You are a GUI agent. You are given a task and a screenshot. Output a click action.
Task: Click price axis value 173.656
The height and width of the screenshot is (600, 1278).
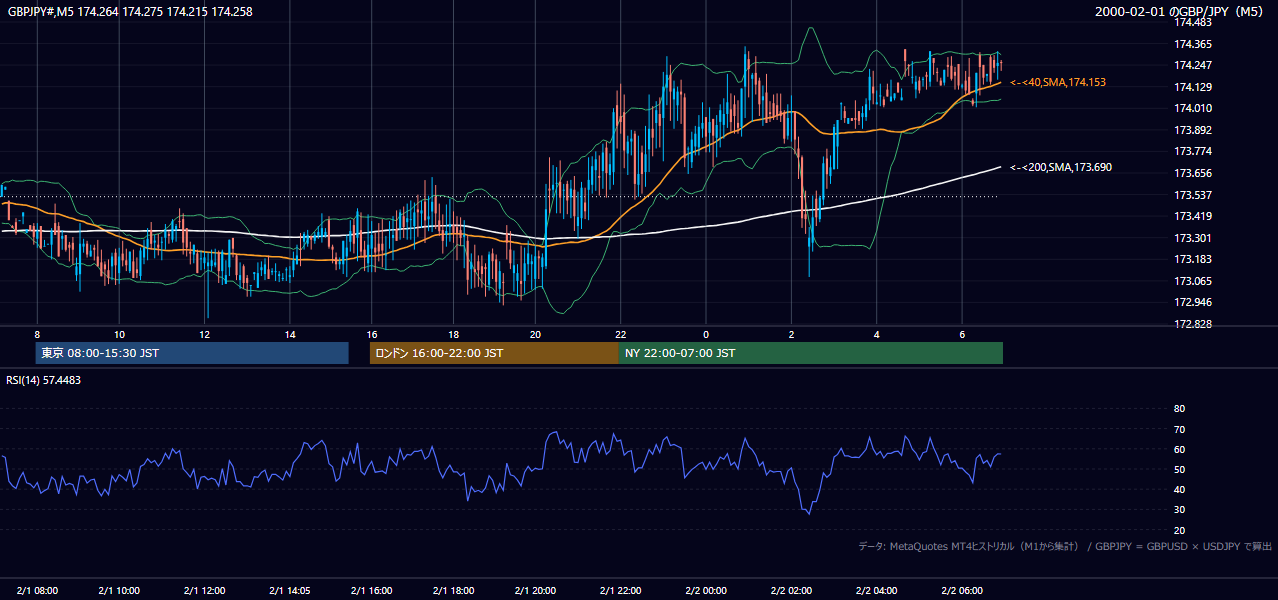coord(1193,173)
